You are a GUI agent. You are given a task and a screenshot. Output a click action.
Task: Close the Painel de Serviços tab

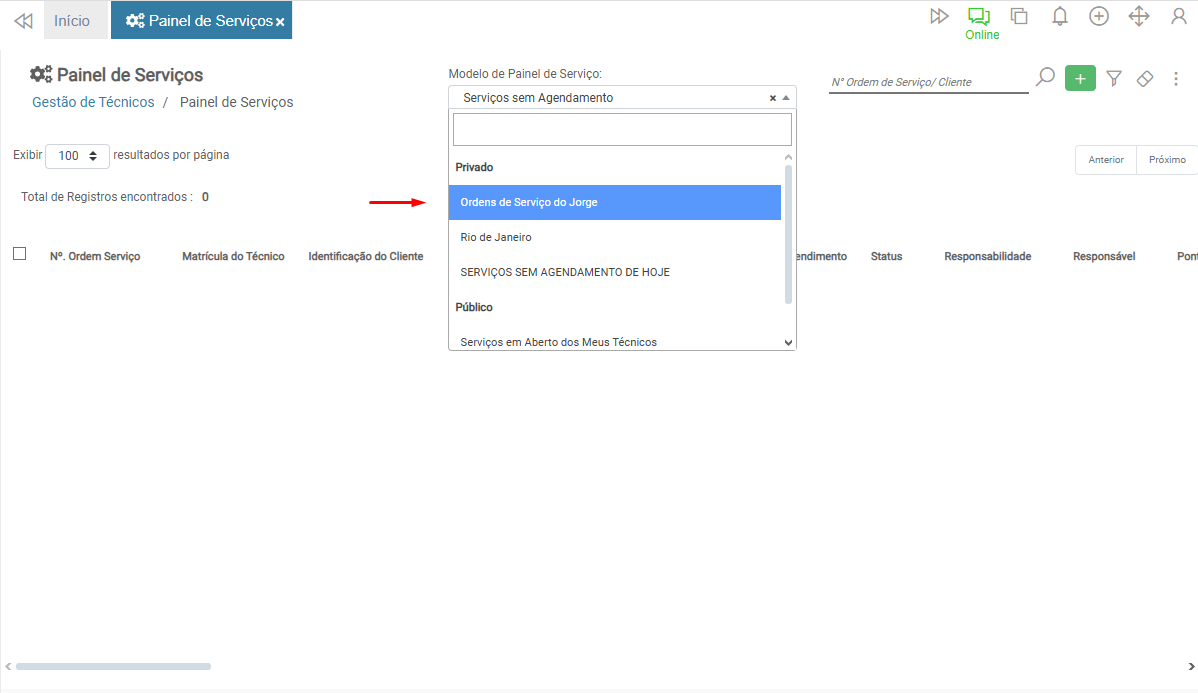click(x=280, y=21)
